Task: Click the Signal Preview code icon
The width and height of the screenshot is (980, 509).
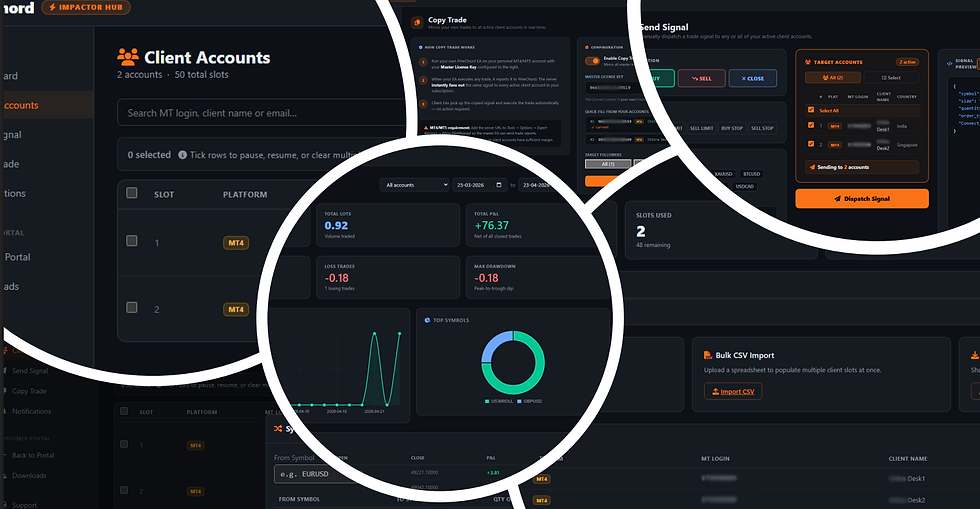Action: click(949, 63)
